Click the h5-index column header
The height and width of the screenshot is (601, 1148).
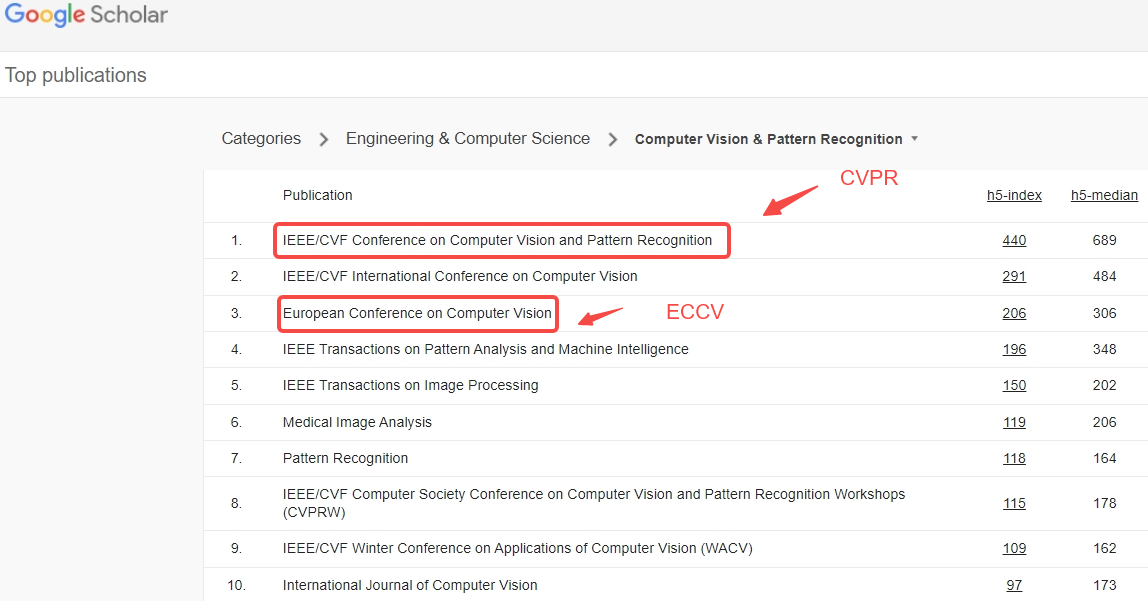[x=1014, y=195]
